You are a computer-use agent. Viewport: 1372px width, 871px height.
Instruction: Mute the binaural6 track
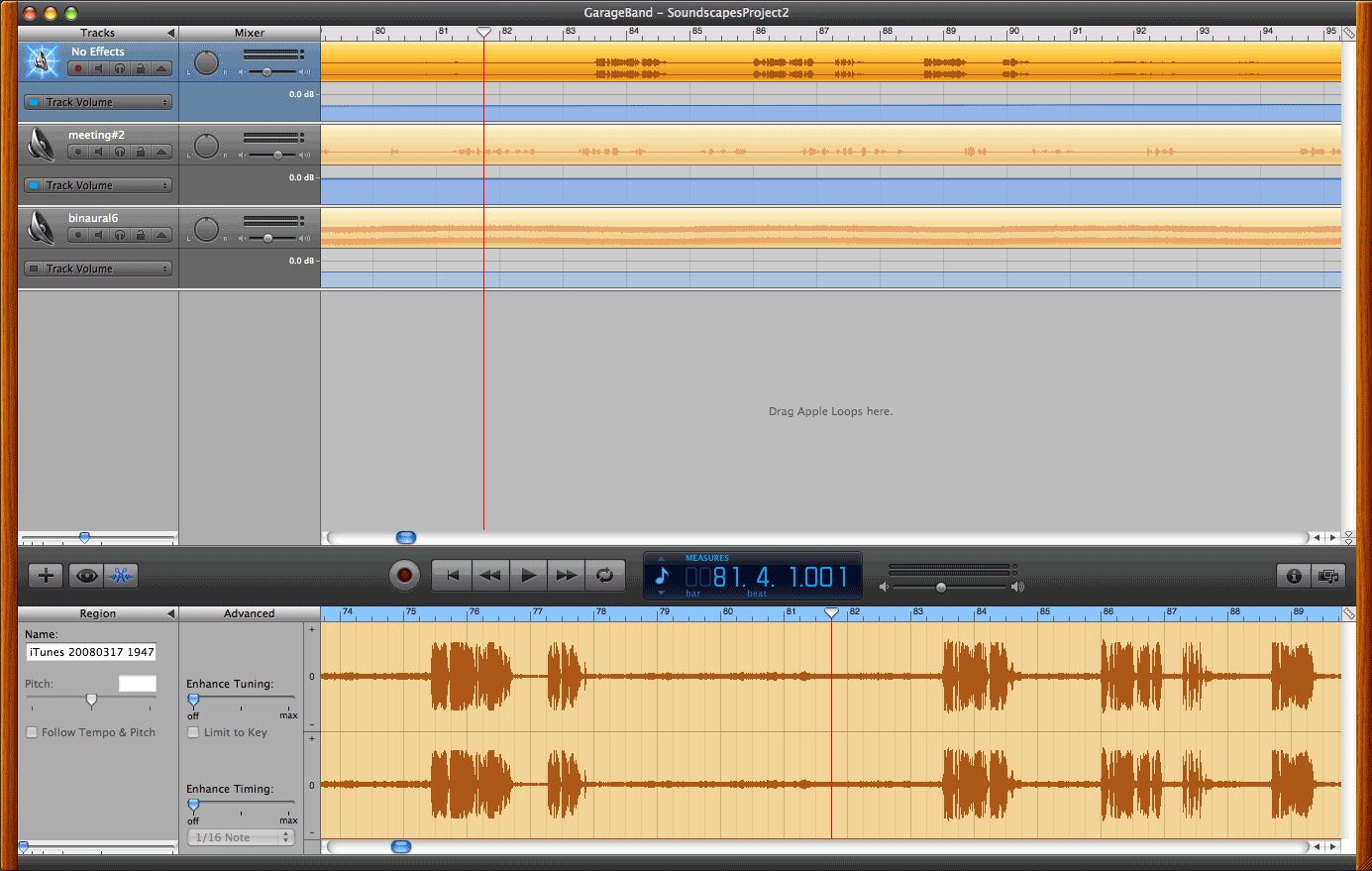99,235
